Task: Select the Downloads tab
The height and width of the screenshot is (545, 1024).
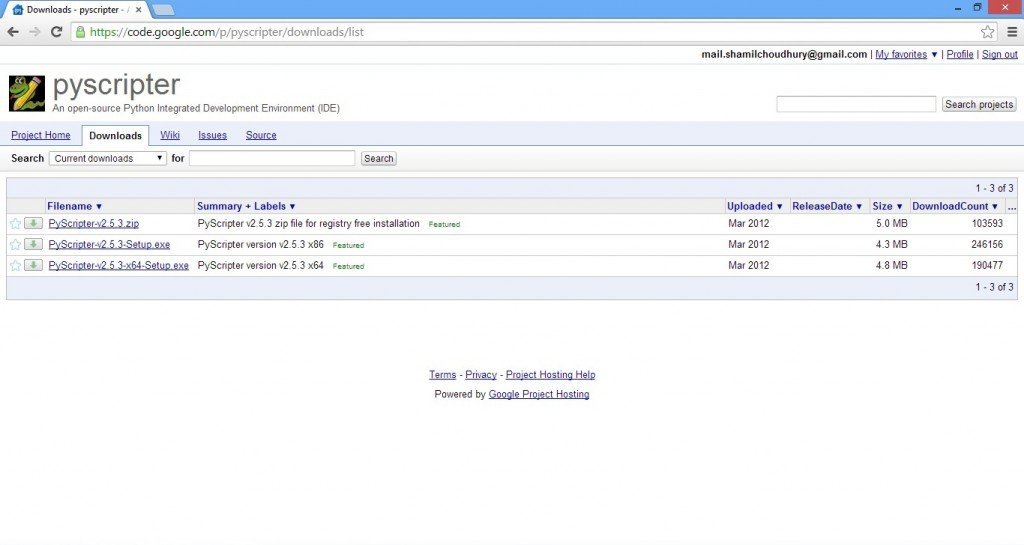Action: [x=115, y=136]
